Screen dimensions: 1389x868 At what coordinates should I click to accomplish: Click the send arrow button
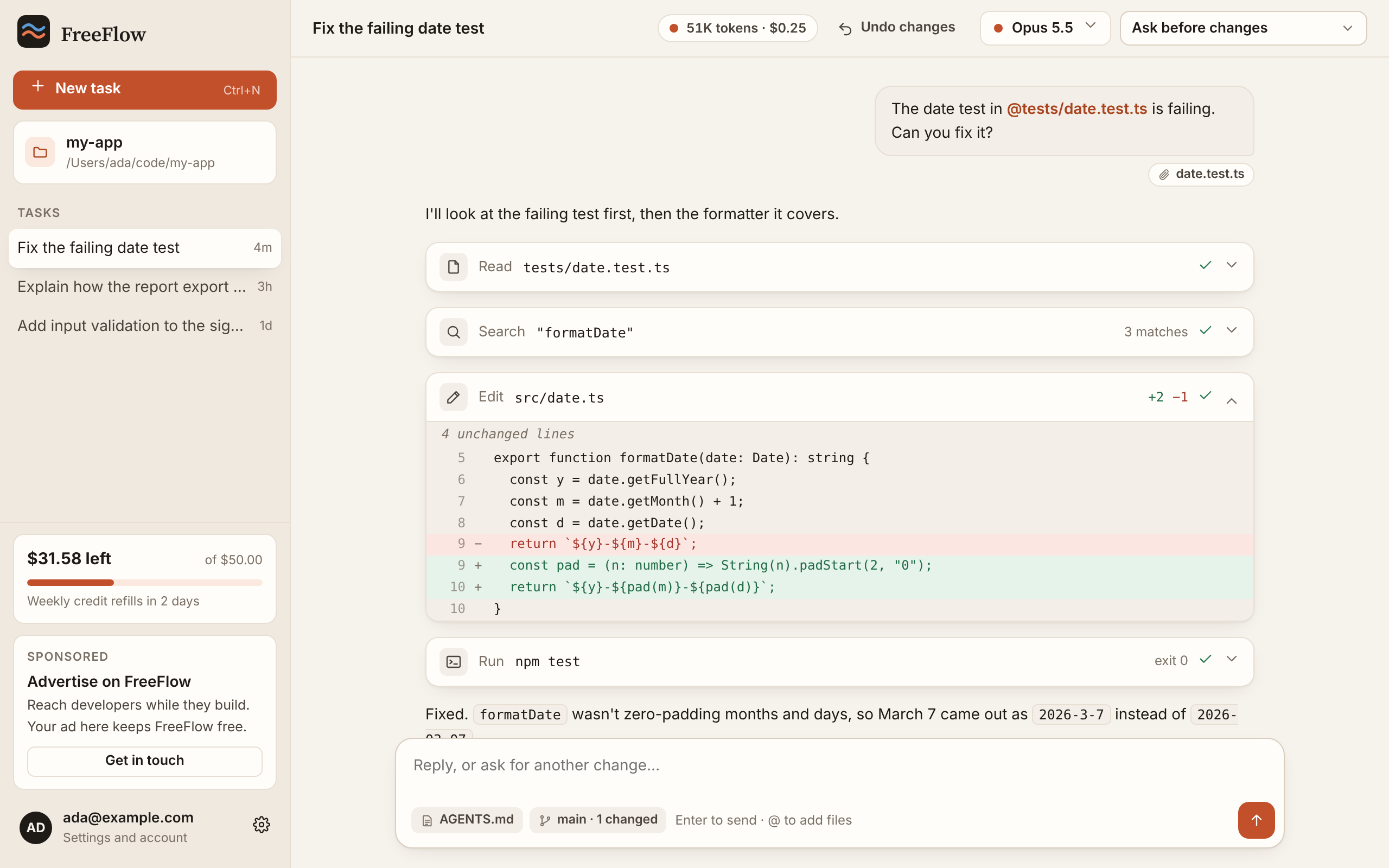coord(1256,820)
